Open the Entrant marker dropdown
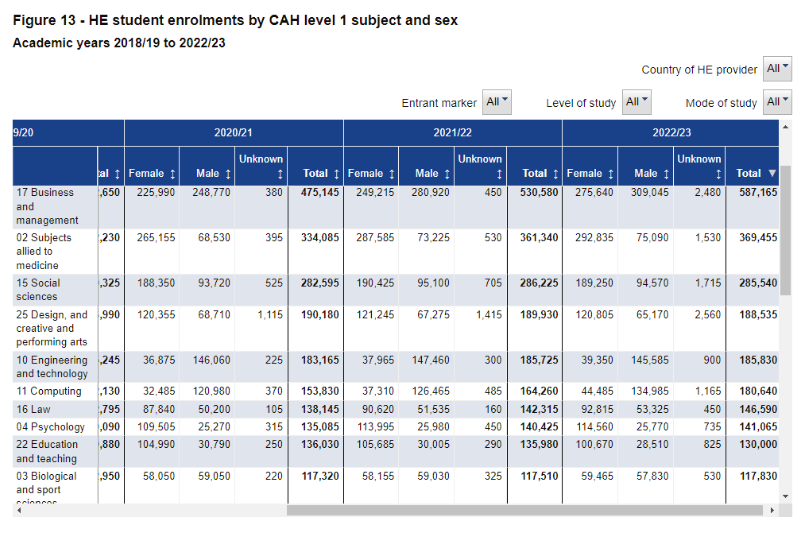 coord(497,102)
